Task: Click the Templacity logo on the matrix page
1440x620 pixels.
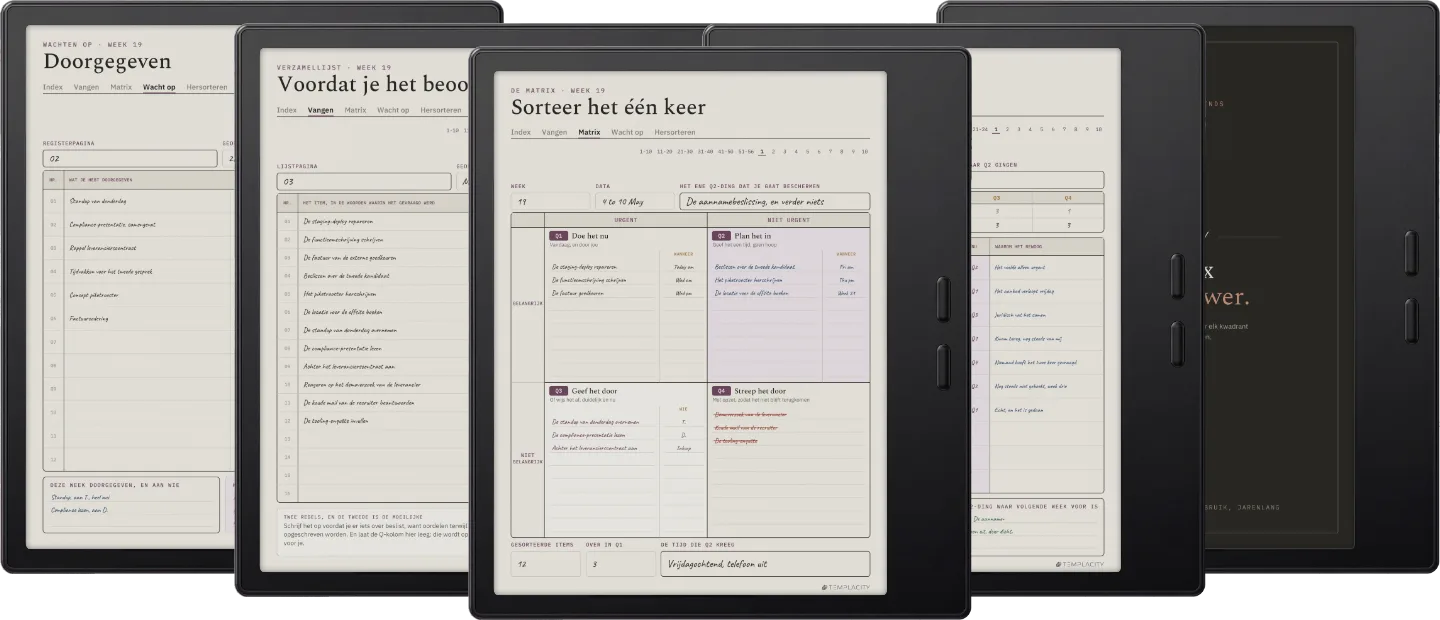Action: coord(845,587)
